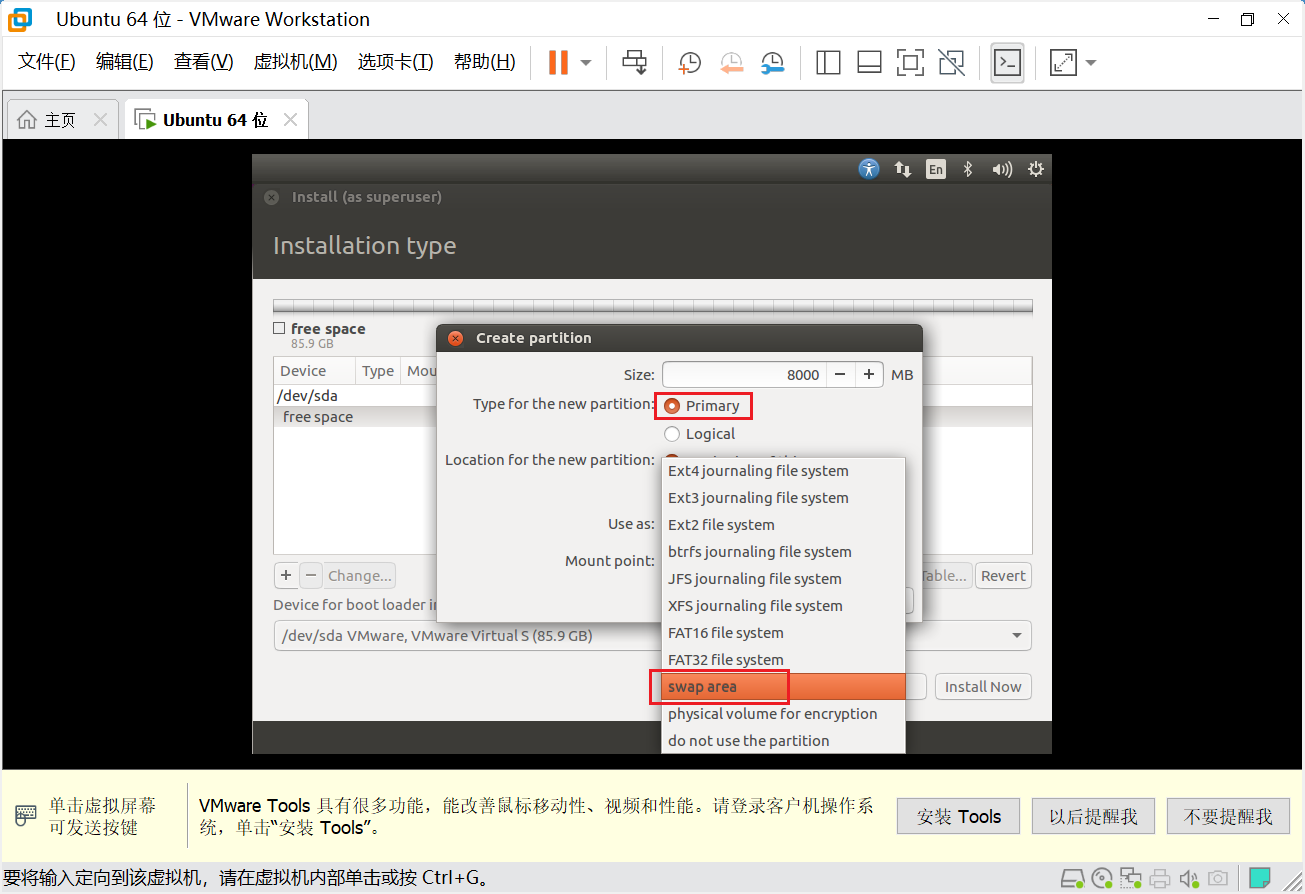Open the Ubuntu sound volume indicator
1305x894 pixels.
1002,169
